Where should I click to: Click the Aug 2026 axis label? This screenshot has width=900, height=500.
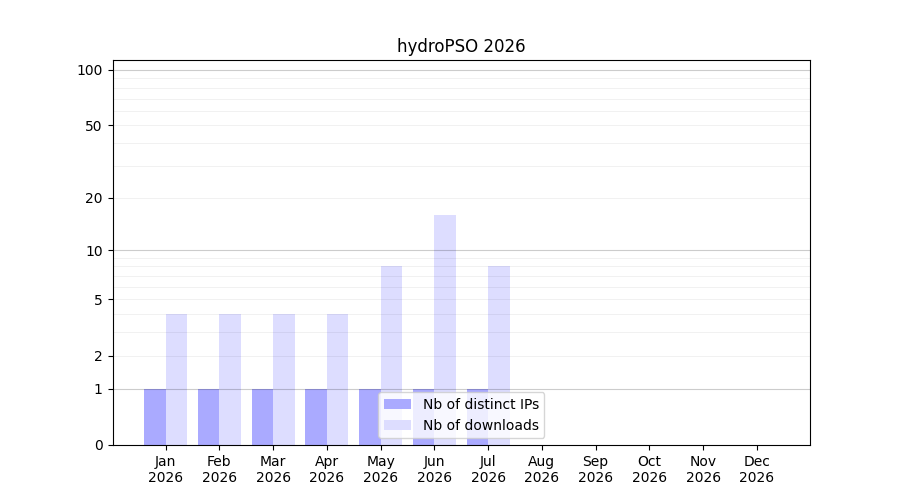[541, 469]
